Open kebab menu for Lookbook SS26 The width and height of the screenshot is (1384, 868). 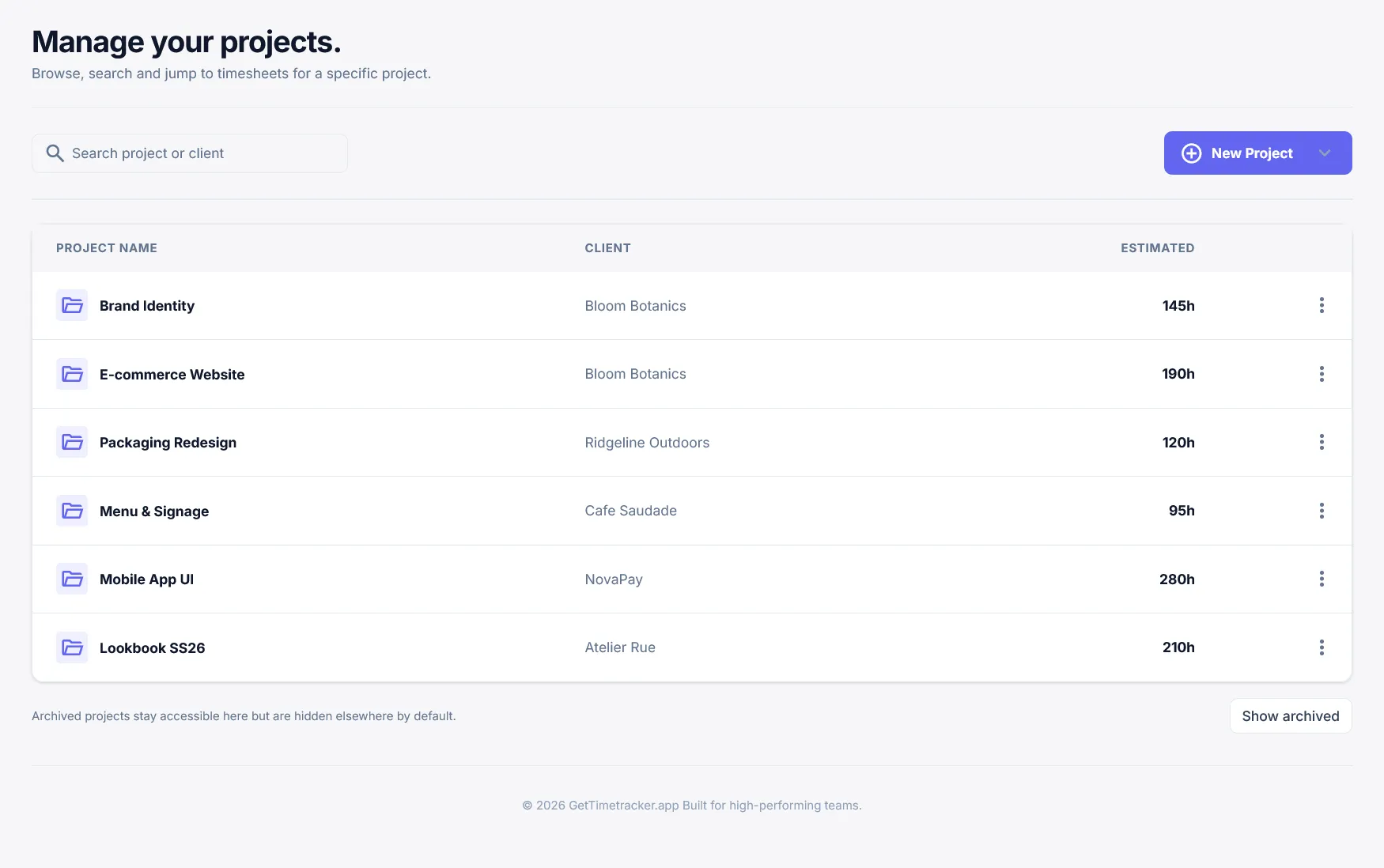tap(1322, 647)
